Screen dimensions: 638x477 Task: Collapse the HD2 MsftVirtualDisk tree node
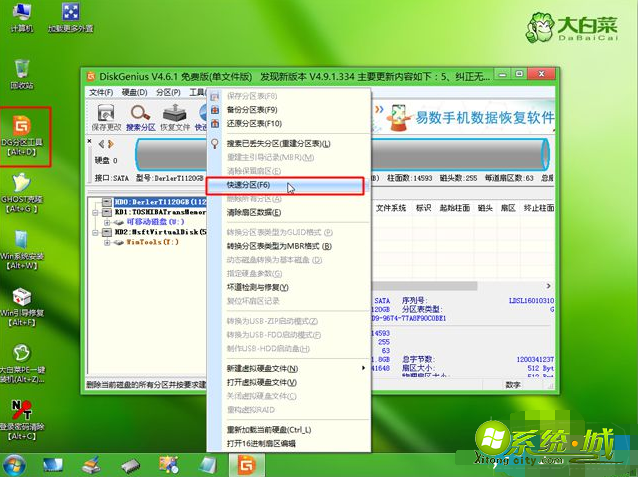pyautogui.click(x=95, y=232)
